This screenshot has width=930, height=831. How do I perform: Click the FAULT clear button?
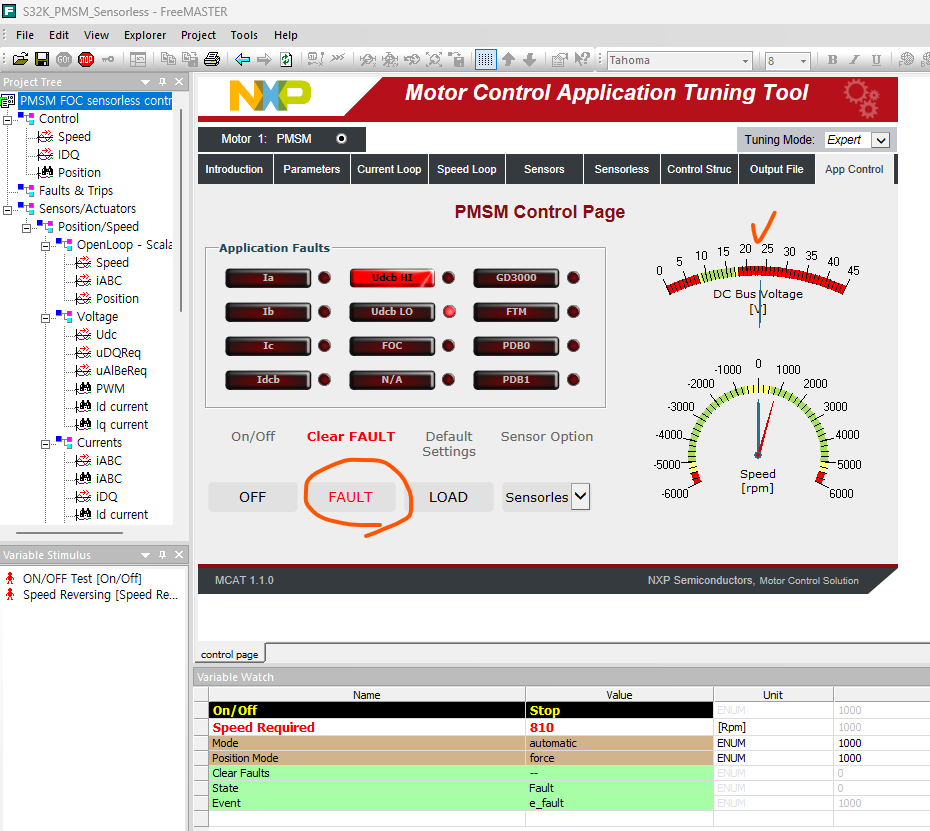click(351, 497)
